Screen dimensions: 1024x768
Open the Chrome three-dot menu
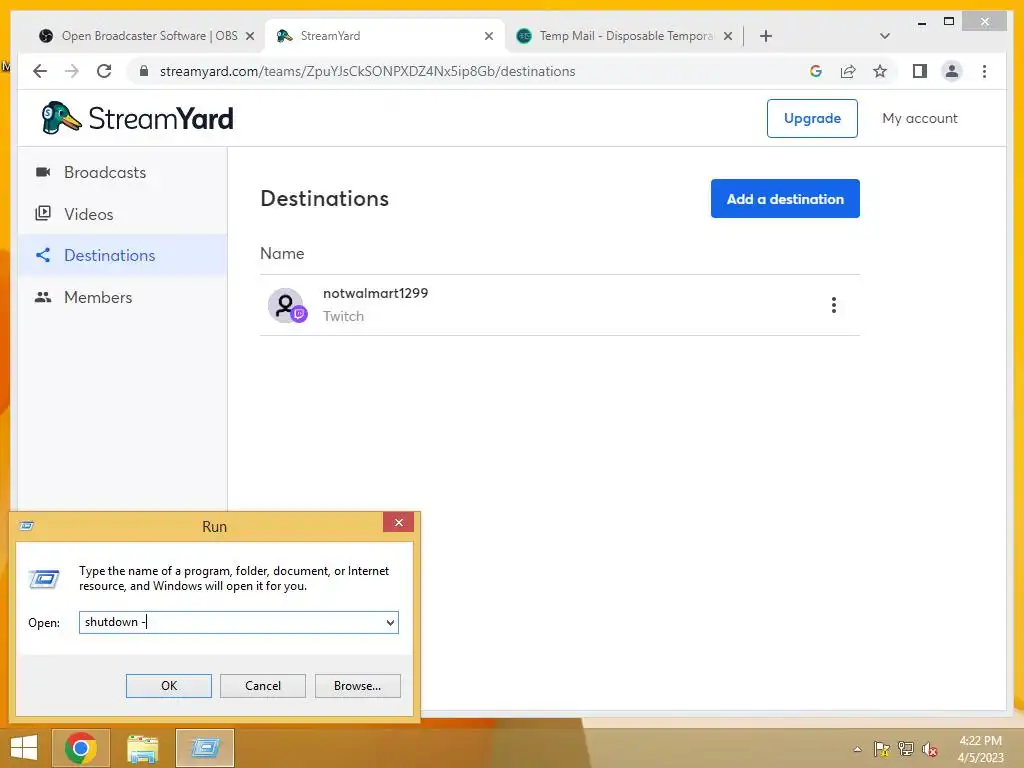(x=984, y=71)
